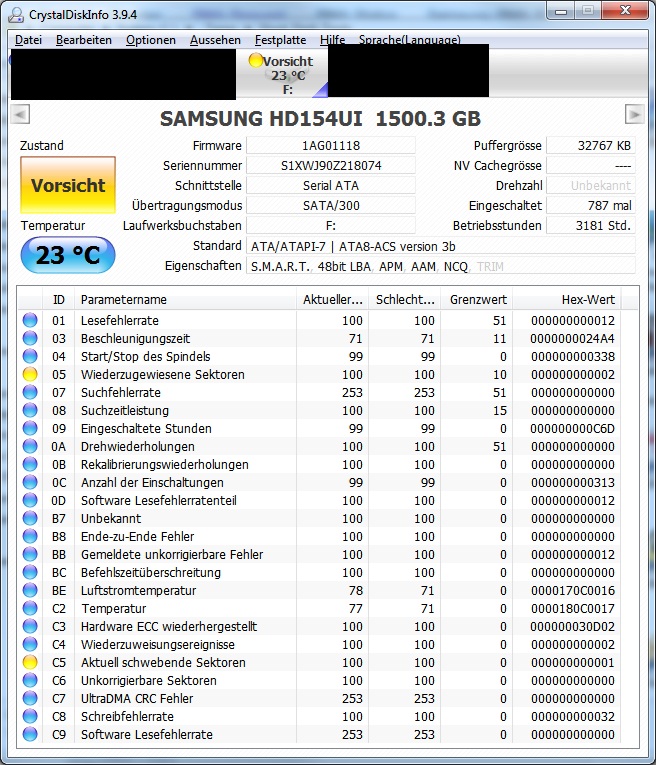Click status icon for Hardware ECC wiederhergestellt
Screen dimensions: 656x765
point(30,626)
